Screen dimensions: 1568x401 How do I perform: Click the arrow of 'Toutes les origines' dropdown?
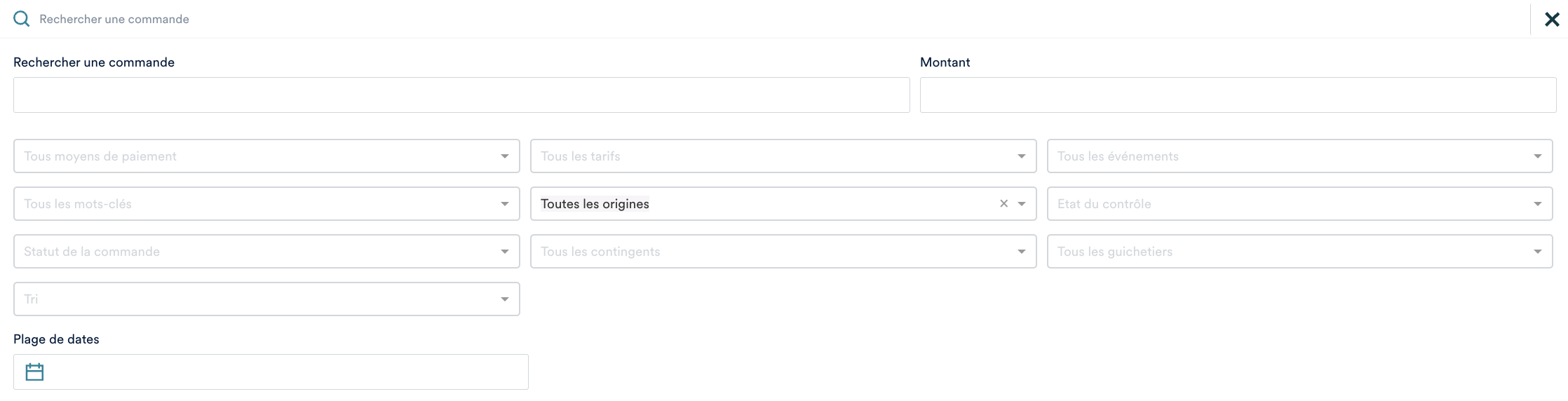[x=1022, y=204]
